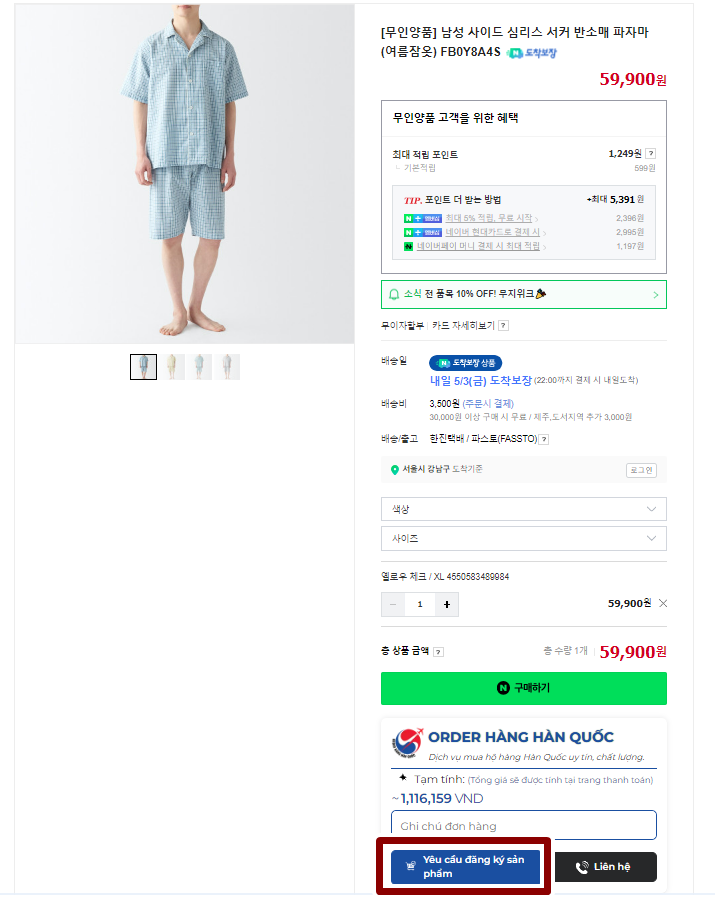715x899 pixels.
Task: Click the 로그인 login button
Action: click(x=641, y=470)
